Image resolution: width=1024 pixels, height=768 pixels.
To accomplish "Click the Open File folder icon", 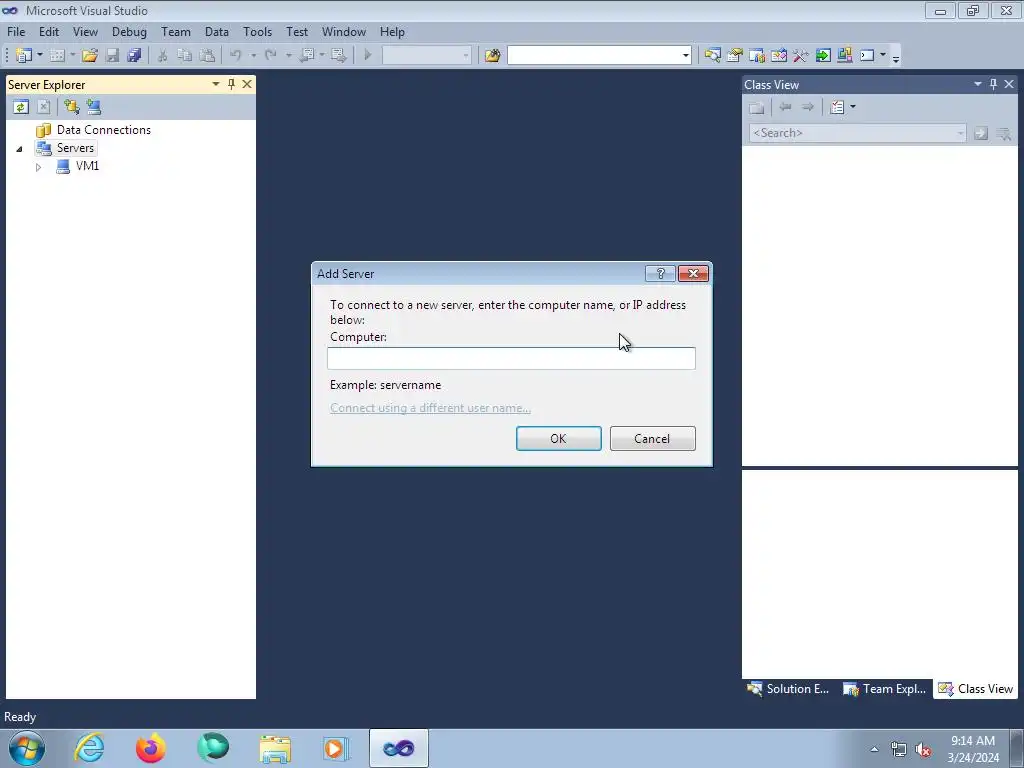I will click(x=90, y=56).
